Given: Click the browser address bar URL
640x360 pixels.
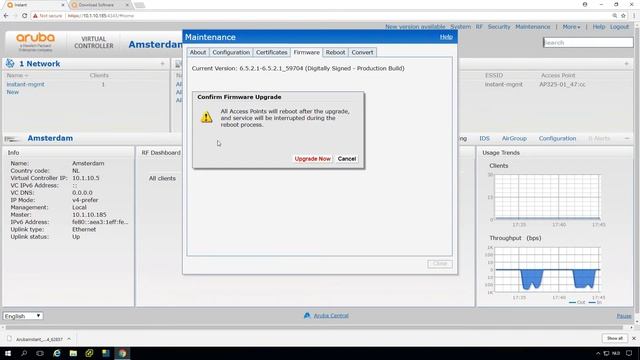Looking at the screenshot, I should point(101,16).
